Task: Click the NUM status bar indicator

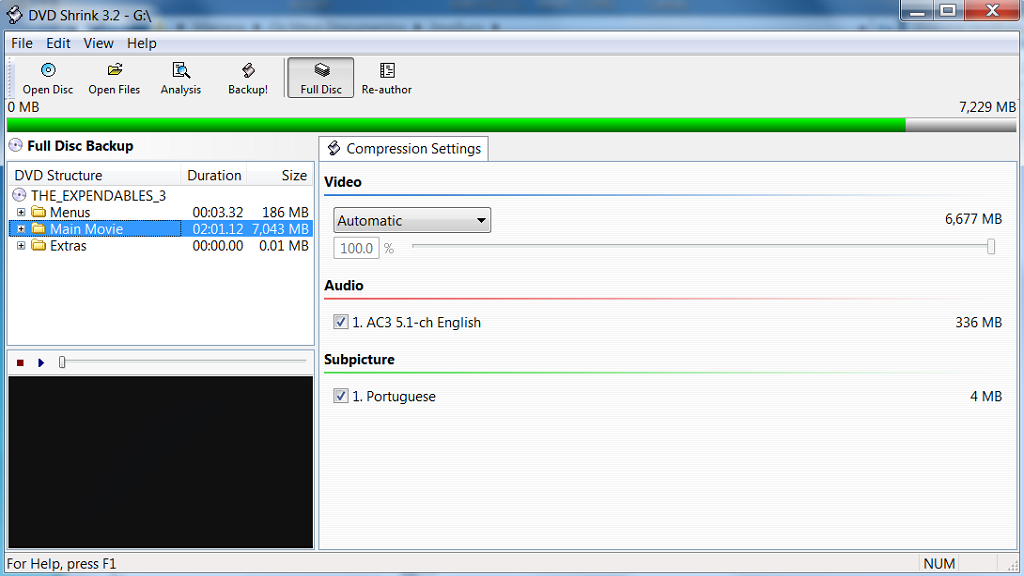Action: [939, 564]
